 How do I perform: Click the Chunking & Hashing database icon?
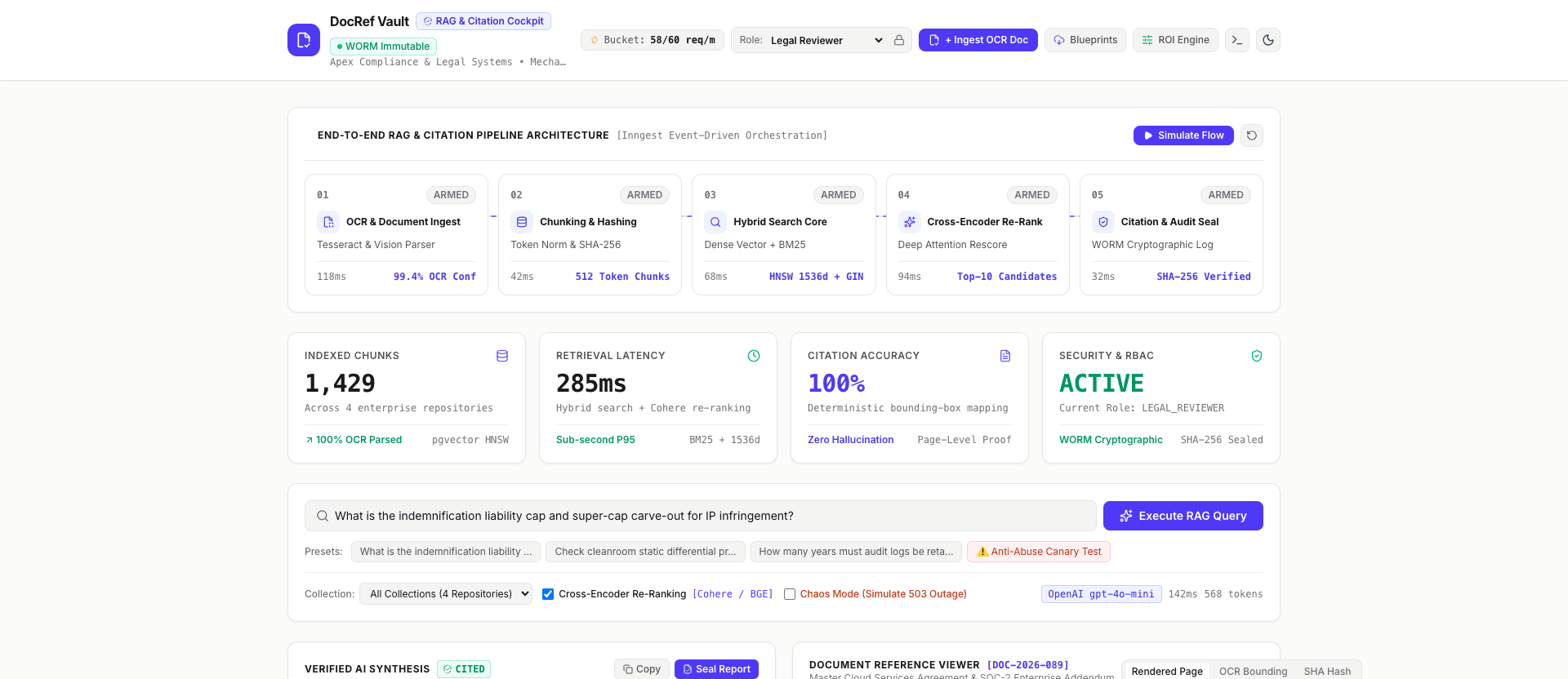pyautogui.click(x=522, y=222)
